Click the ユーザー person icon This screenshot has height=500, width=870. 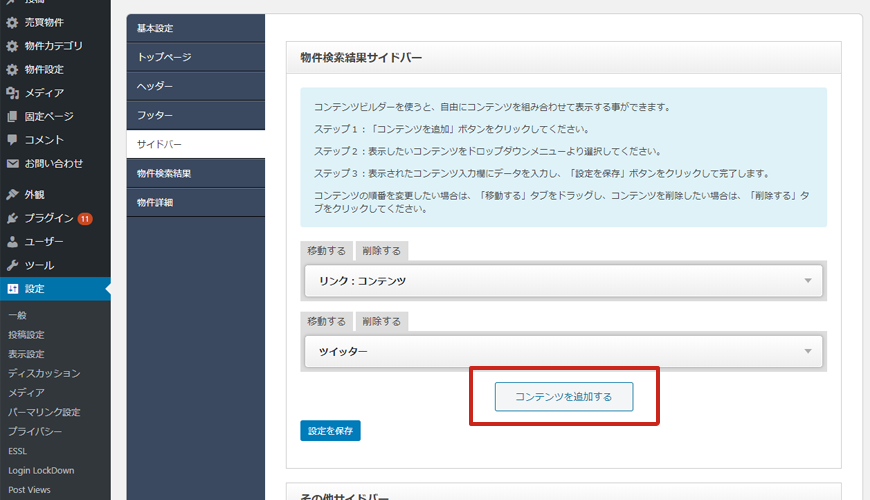12,242
